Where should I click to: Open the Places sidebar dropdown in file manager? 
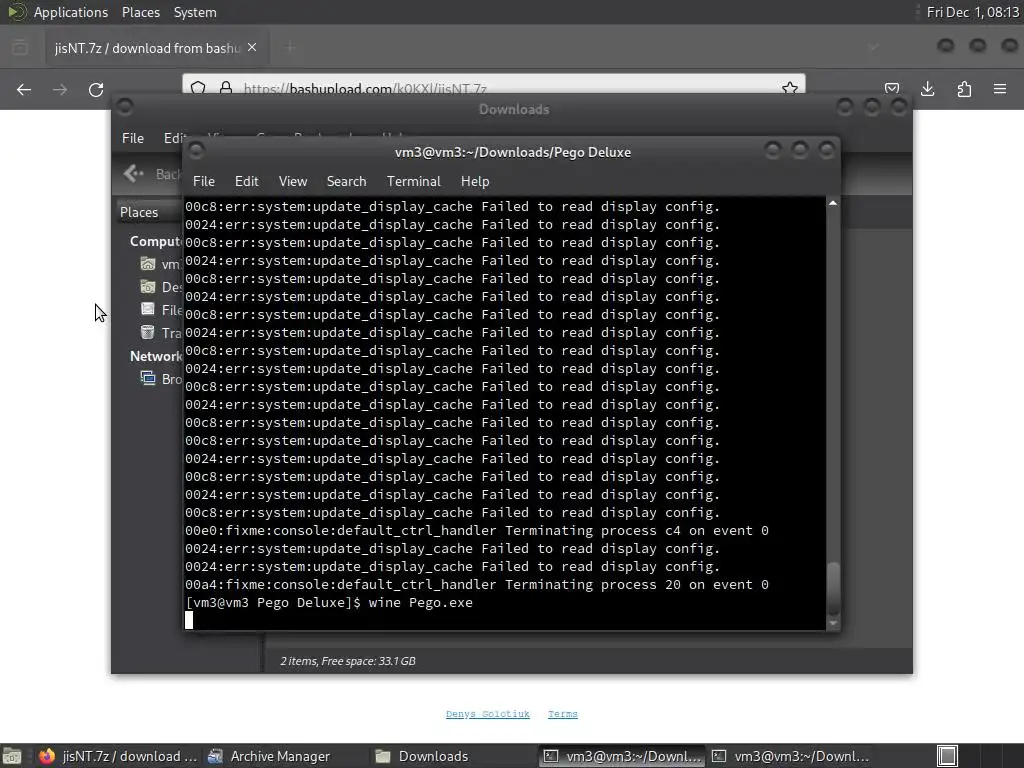click(149, 212)
